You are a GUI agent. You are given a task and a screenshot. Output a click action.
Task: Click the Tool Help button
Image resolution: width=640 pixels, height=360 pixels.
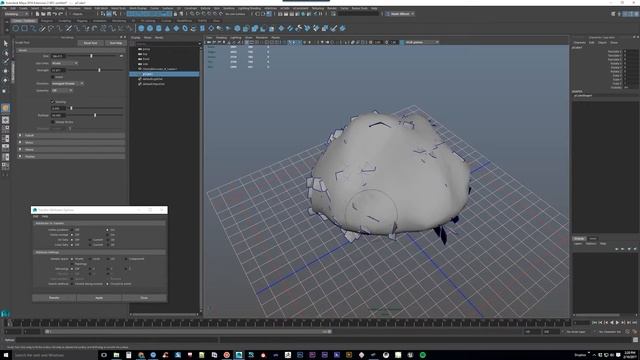[116, 43]
